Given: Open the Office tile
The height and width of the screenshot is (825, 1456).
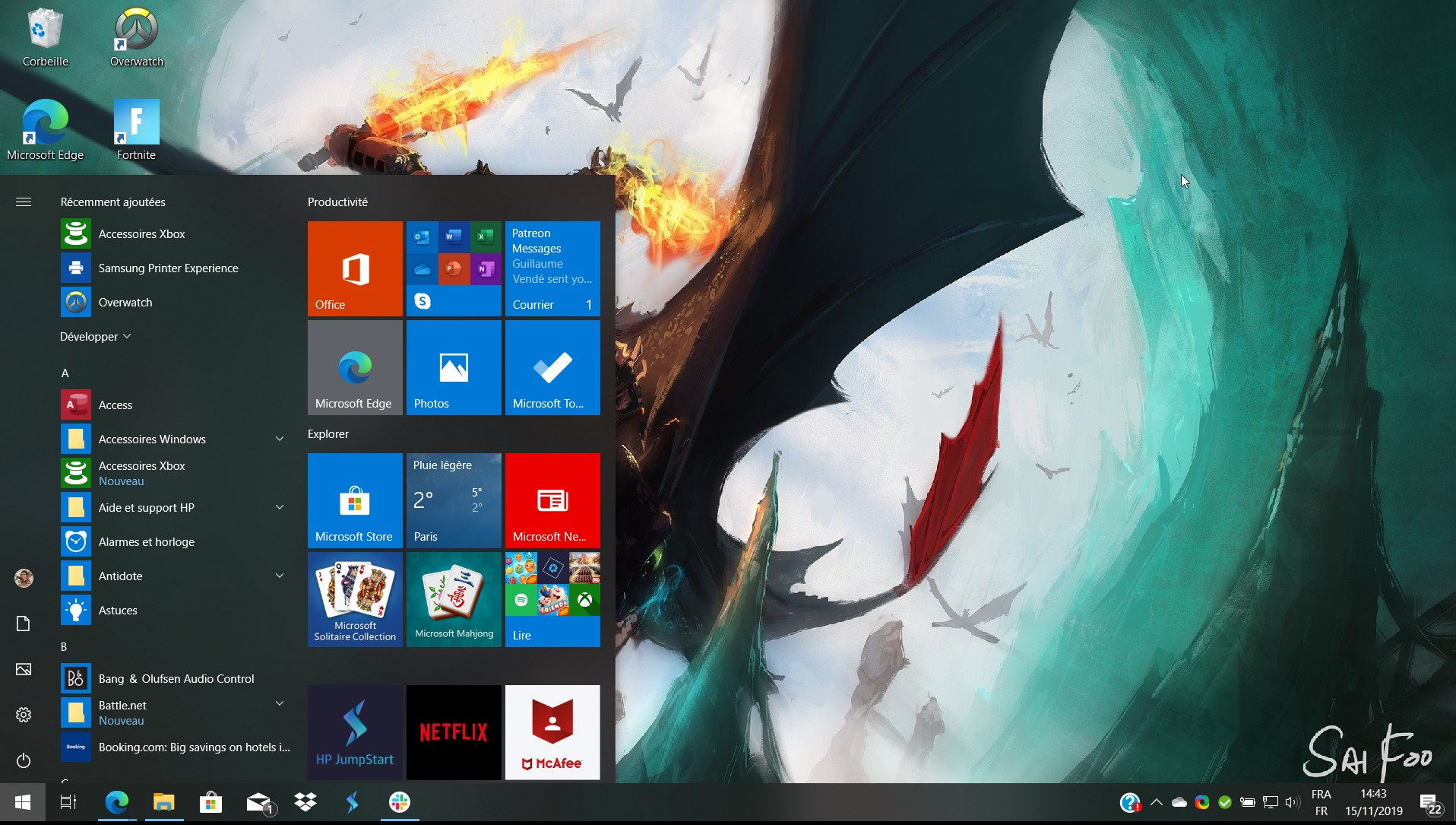Looking at the screenshot, I should pos(355,268).
